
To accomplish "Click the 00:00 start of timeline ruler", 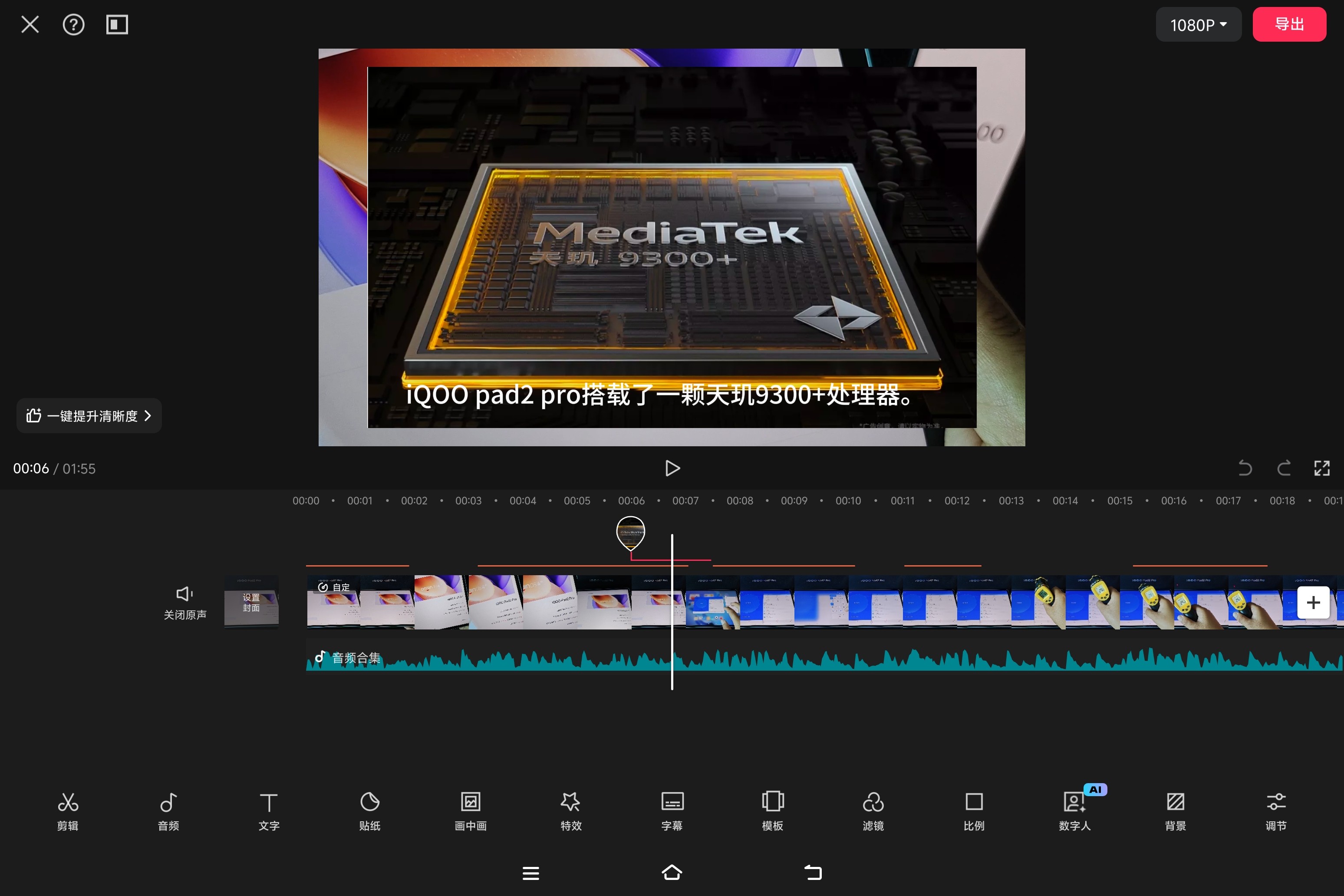I will pos(306,501).
